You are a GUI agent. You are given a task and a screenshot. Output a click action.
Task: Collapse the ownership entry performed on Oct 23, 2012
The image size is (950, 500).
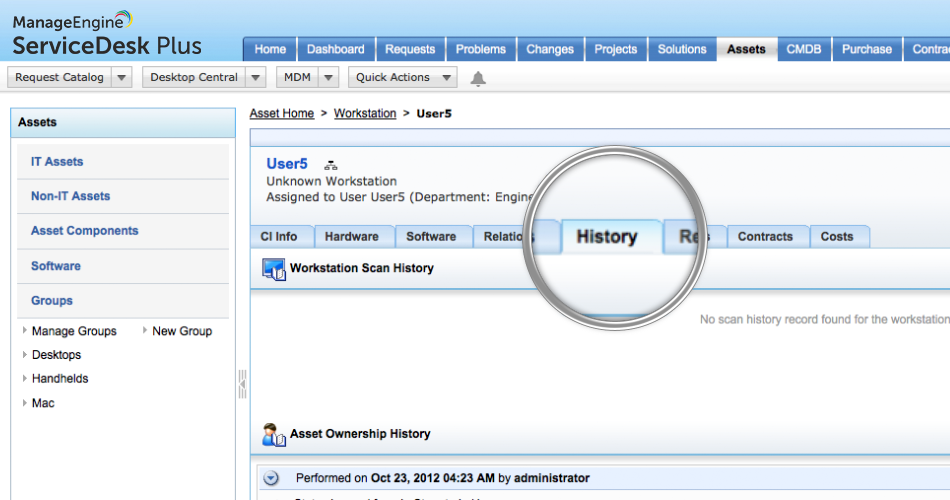coord(271,478)
